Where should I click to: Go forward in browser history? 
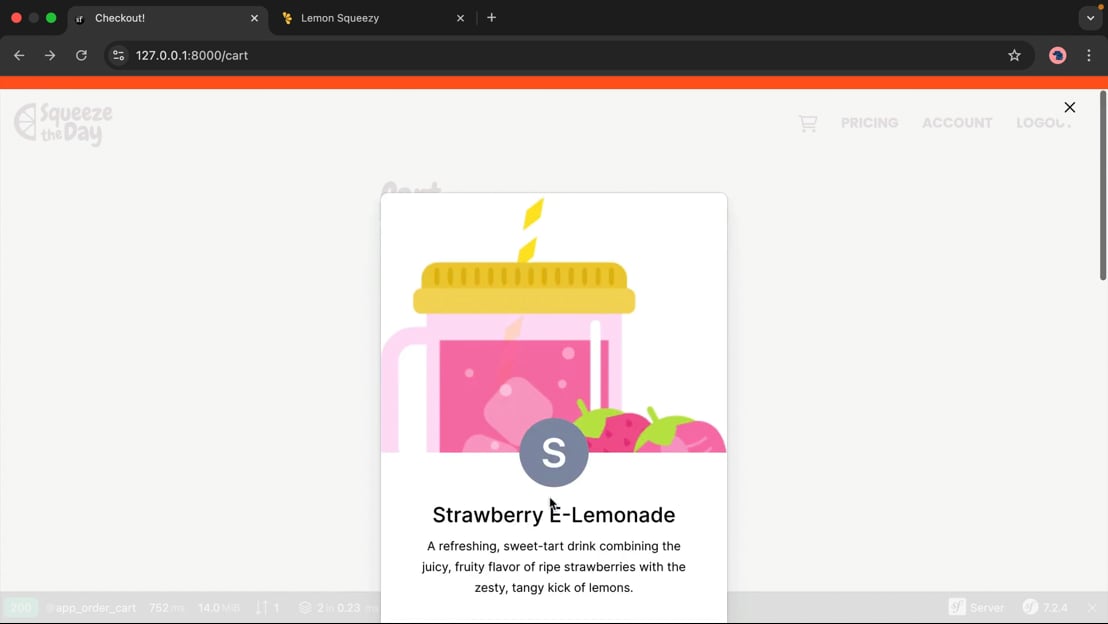[x=50, y=55]
